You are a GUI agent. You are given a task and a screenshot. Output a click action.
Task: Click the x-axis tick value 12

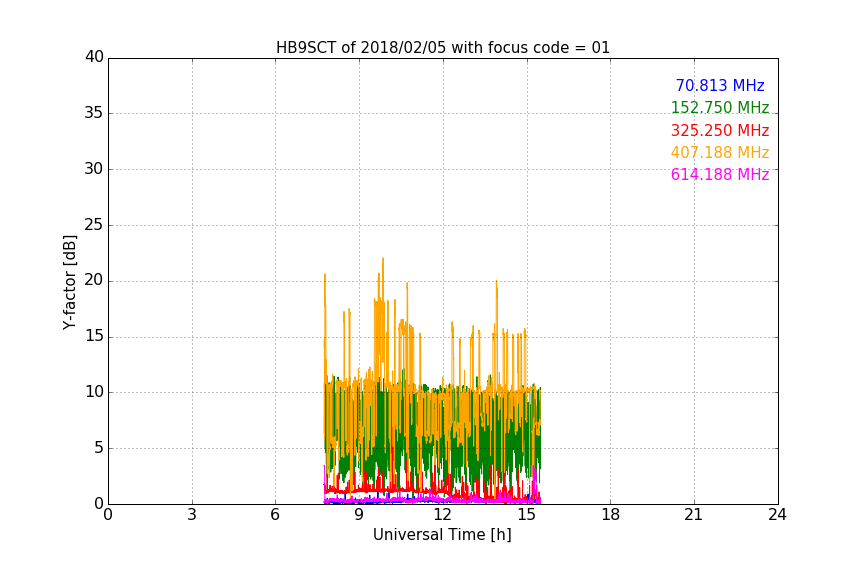(443, 515)
